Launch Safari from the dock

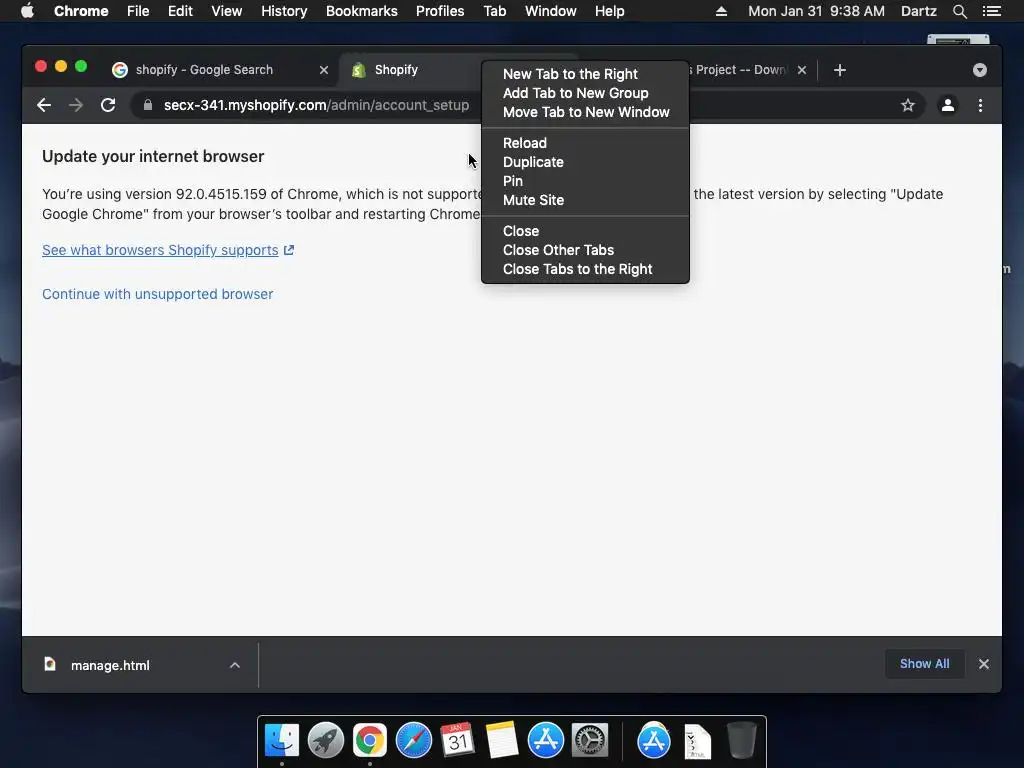(413, 740)
